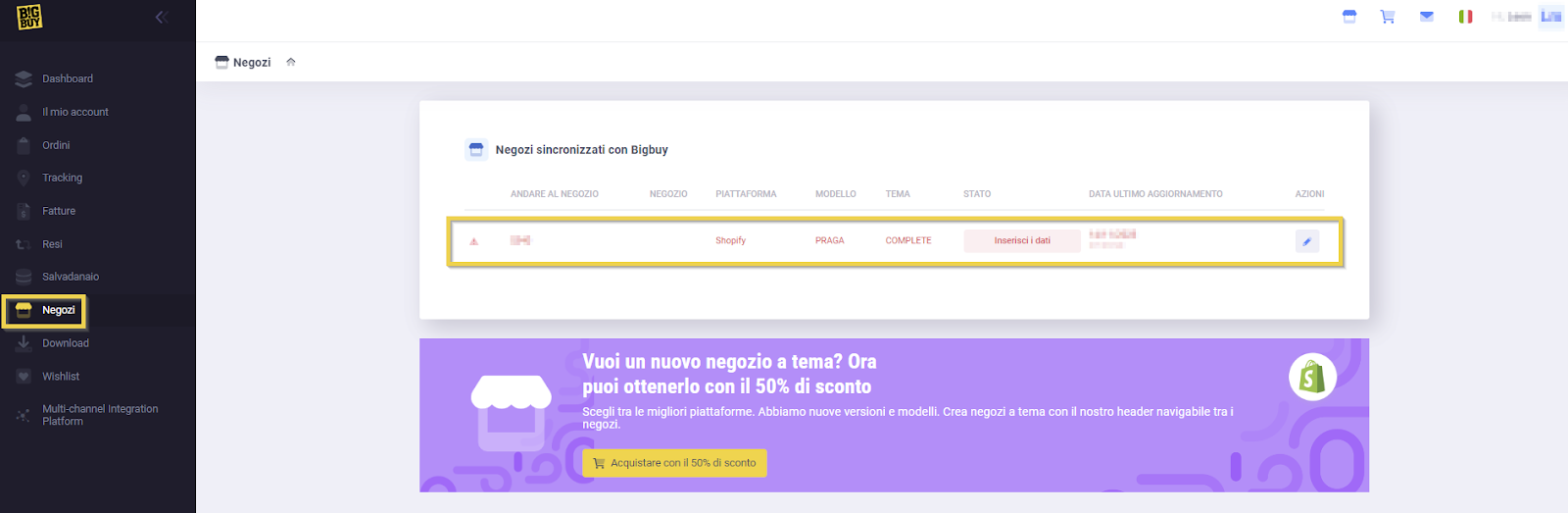Screen dimensions: 1568x513
Task: Click the Inserisci i dati button
Action: 1022,240
